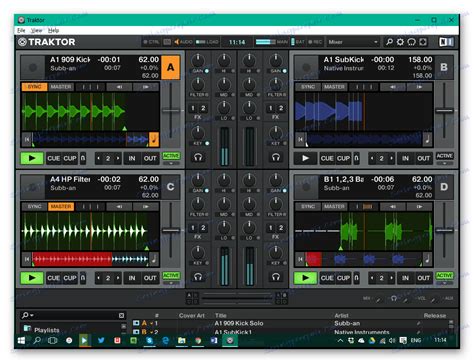Toggle loop ACTIVE on Deck B
Viewport: 474px width, 363px height.
(445, 156)
